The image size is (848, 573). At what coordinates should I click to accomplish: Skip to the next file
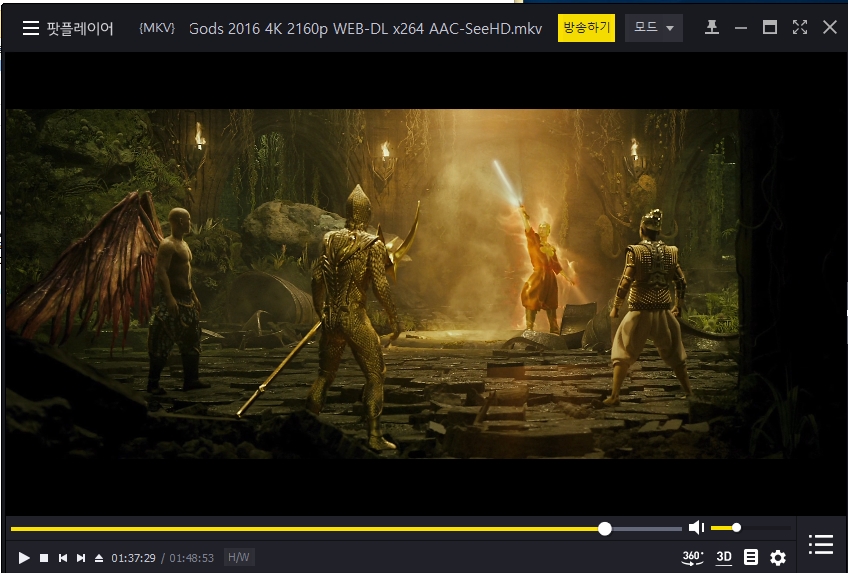[81, 558]
